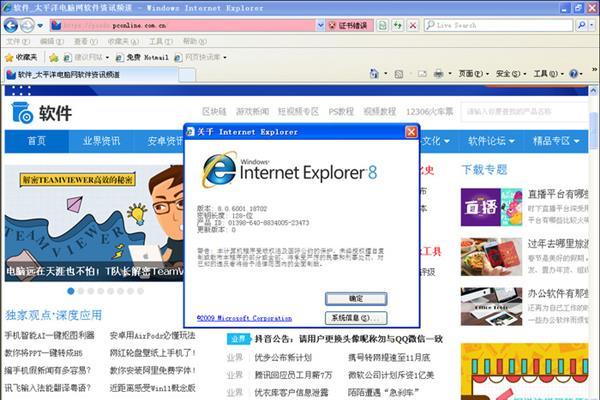The width and height of the screenshot is (600, 400).
Task: Open the 免费 Hotmail favorites link
Action: 142,57
